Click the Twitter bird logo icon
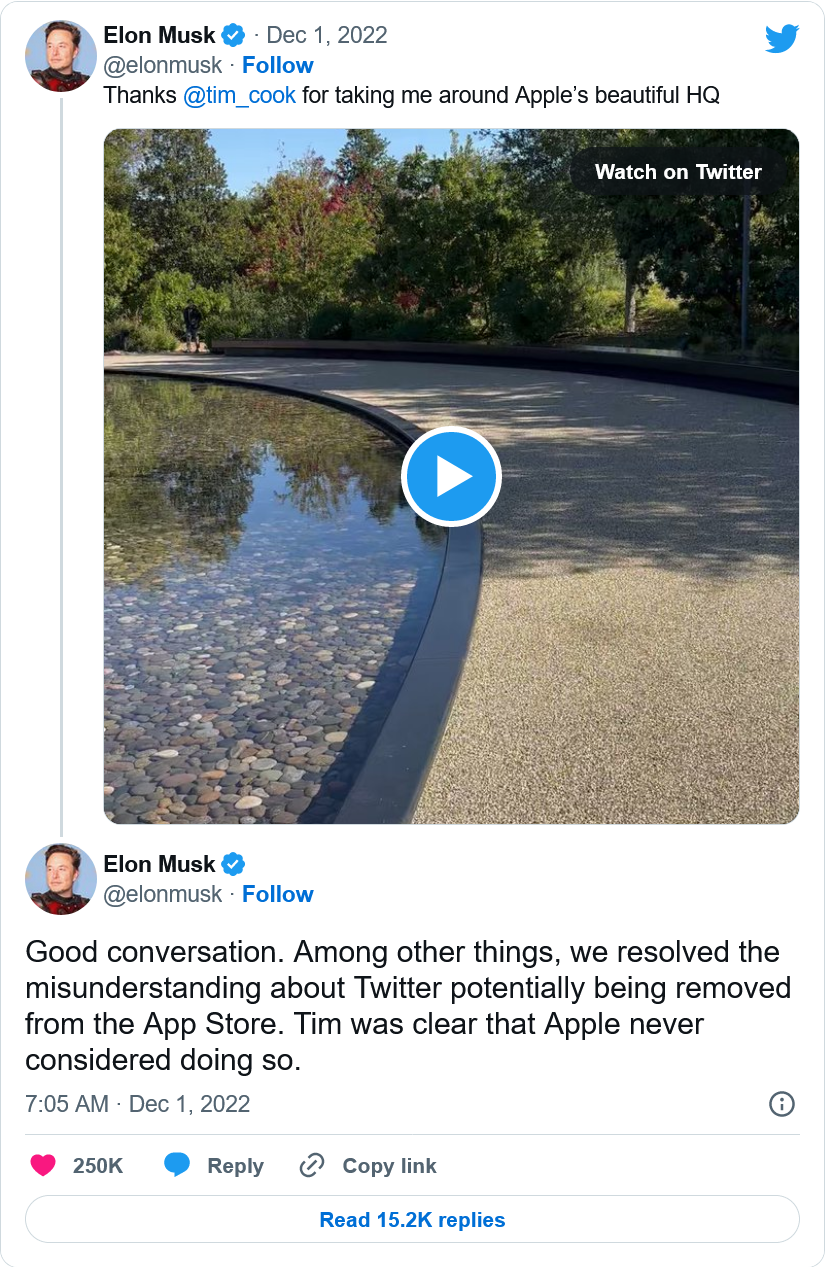Image resolution: width=825 pixels, height=1267 pixels. pos(782,39)
